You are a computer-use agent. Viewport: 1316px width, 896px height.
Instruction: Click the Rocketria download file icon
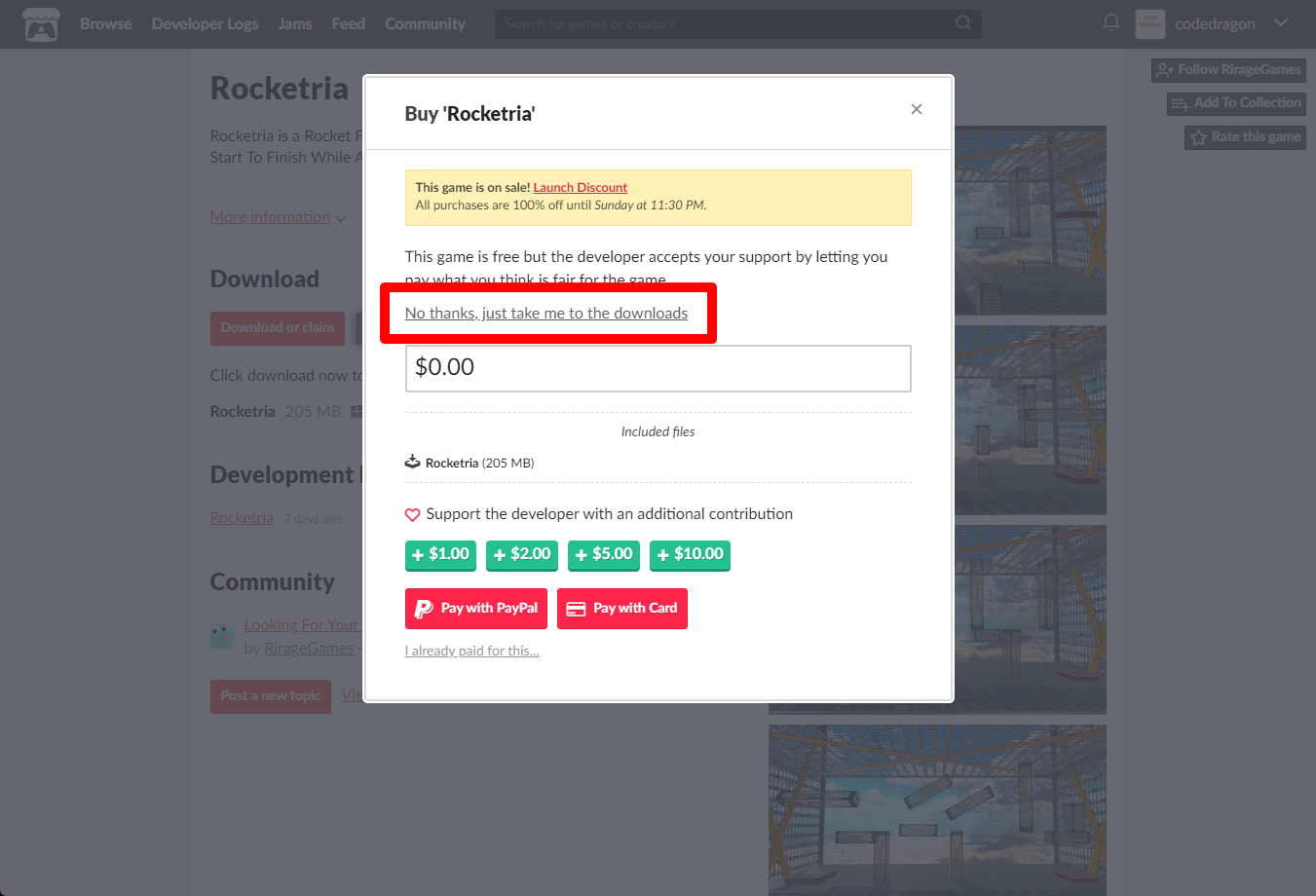[413, 462]
